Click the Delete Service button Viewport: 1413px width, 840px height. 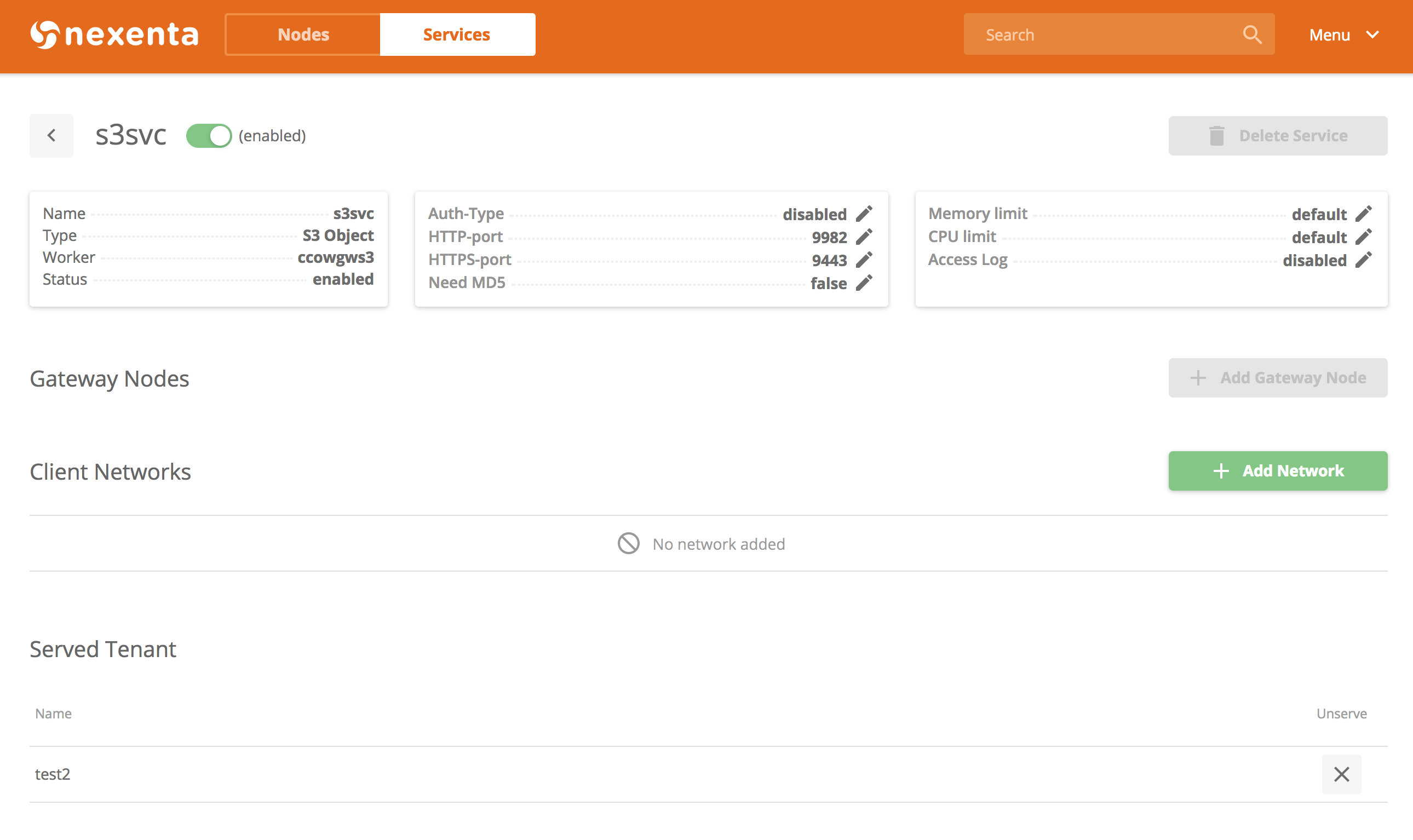point(1277,136)
